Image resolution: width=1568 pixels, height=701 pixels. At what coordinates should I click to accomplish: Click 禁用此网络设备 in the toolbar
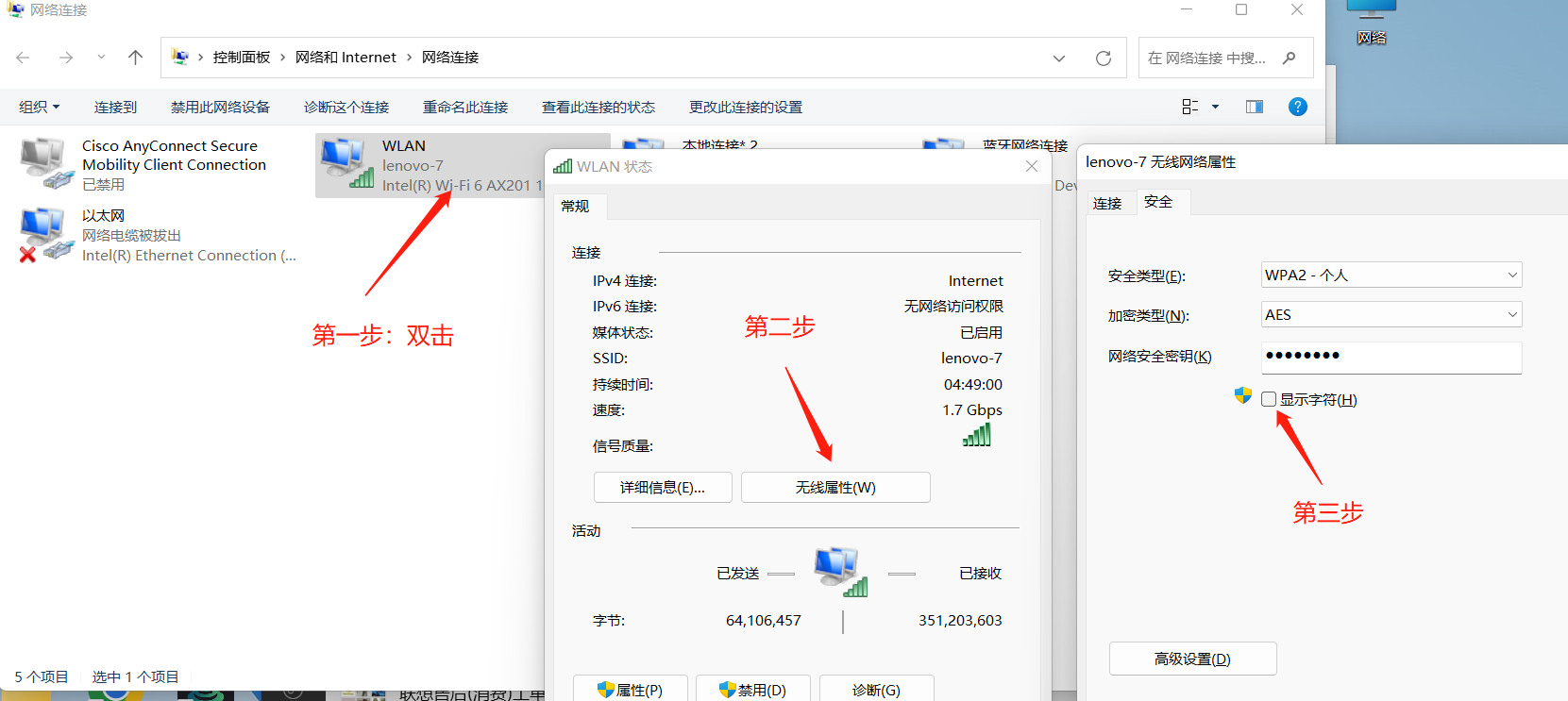(x=220, y=107)
